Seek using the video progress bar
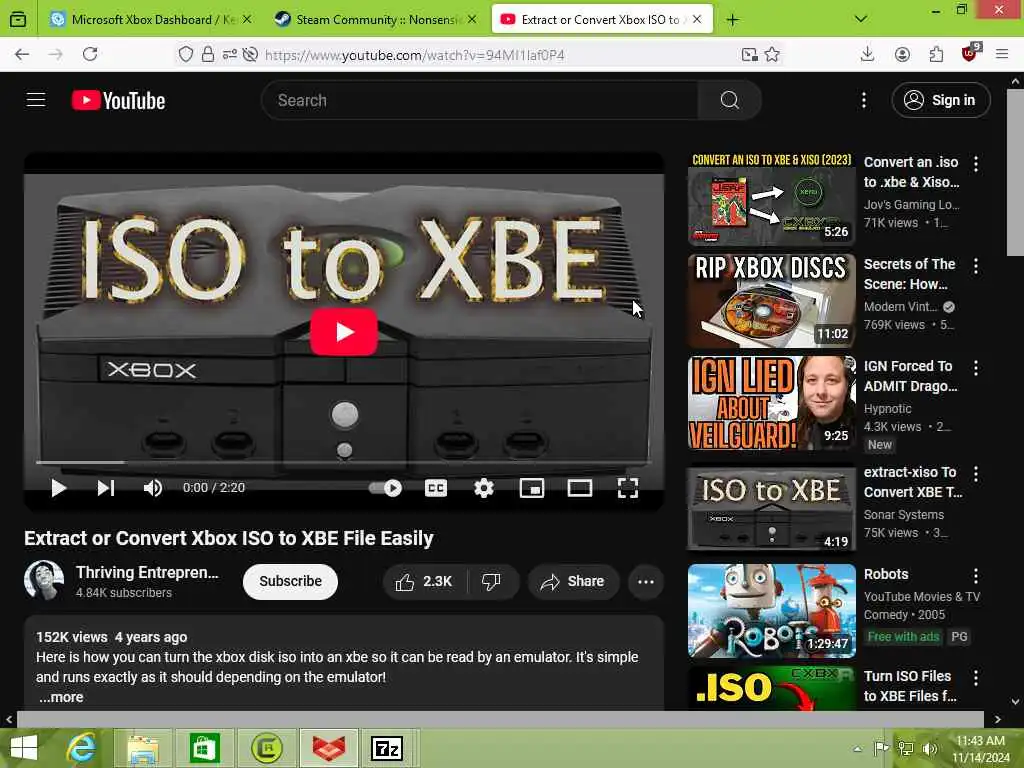1024x768 pixels. point(344,462)
